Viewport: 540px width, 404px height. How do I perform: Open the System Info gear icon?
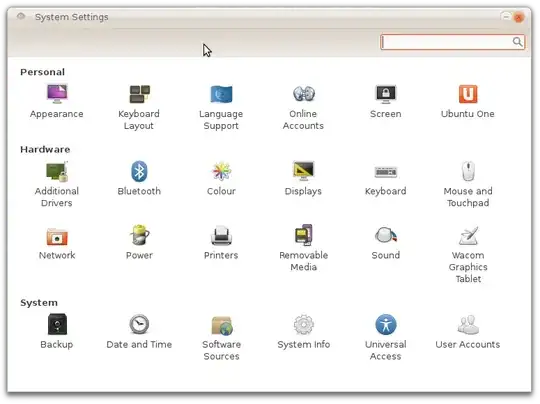click(304, 324)
